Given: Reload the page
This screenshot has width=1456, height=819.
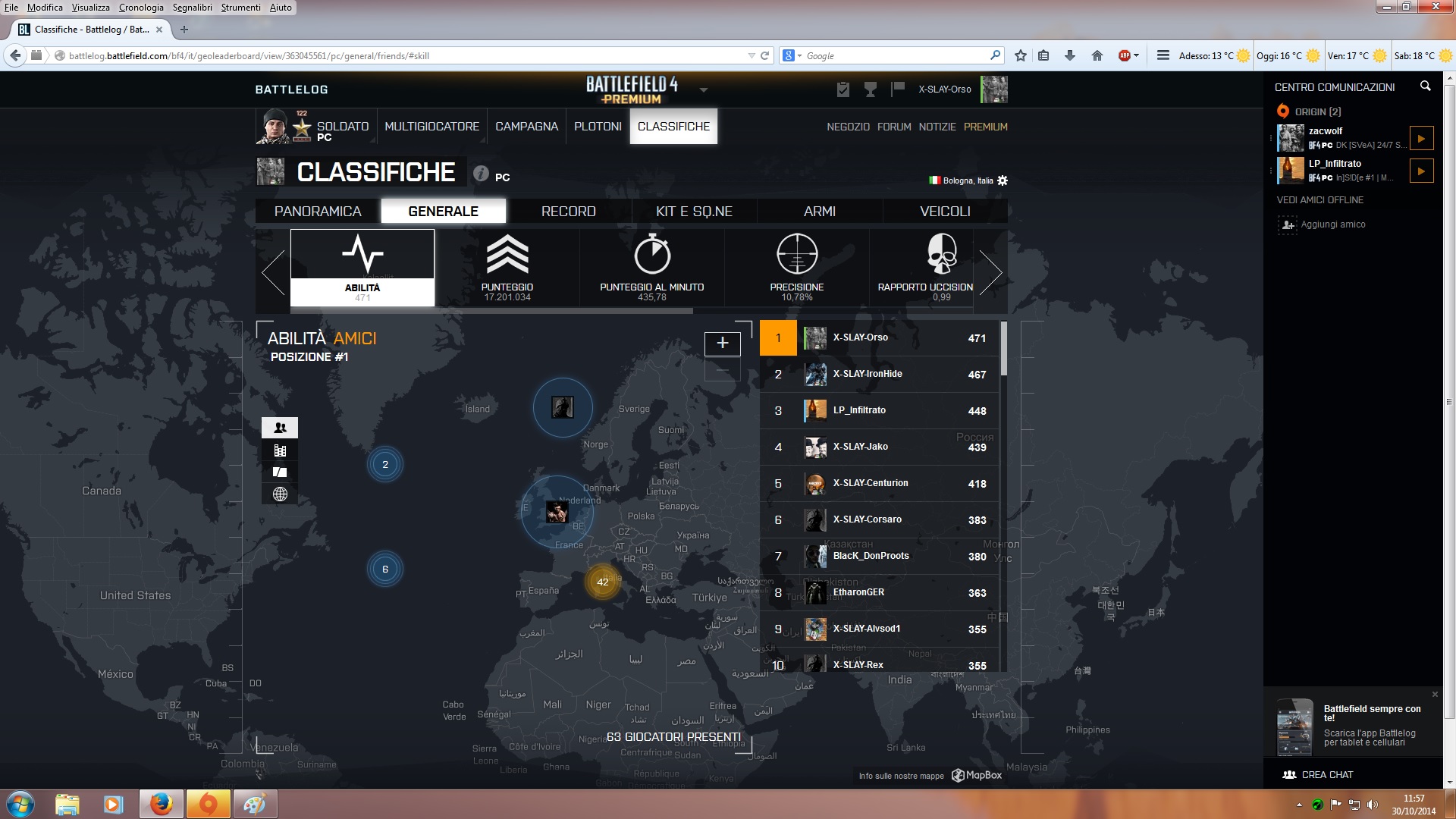Looking at the screenshot, I should (x=765, y=55).
